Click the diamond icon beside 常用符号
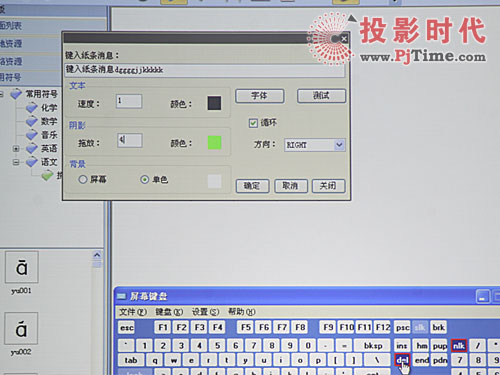The width and height of the screenshot is (500, 375). click(x=16, y=94)
